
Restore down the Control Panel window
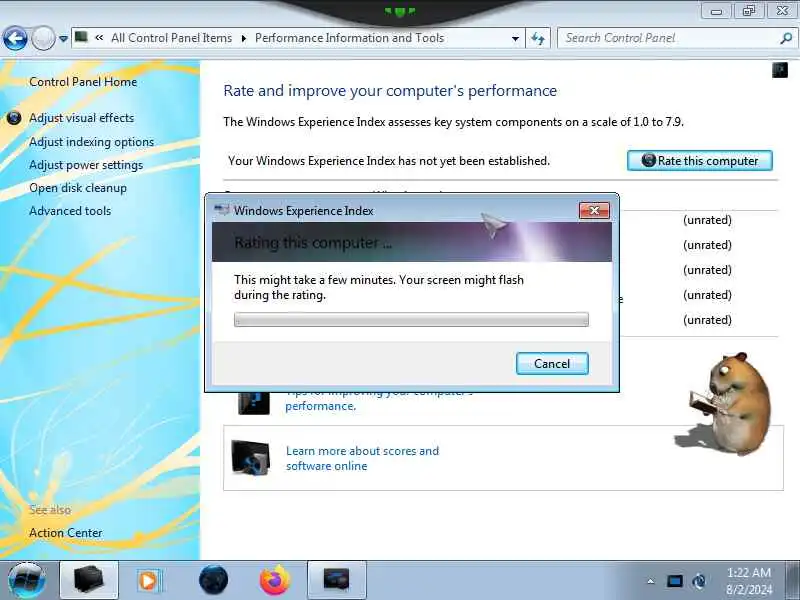[749, 11]
